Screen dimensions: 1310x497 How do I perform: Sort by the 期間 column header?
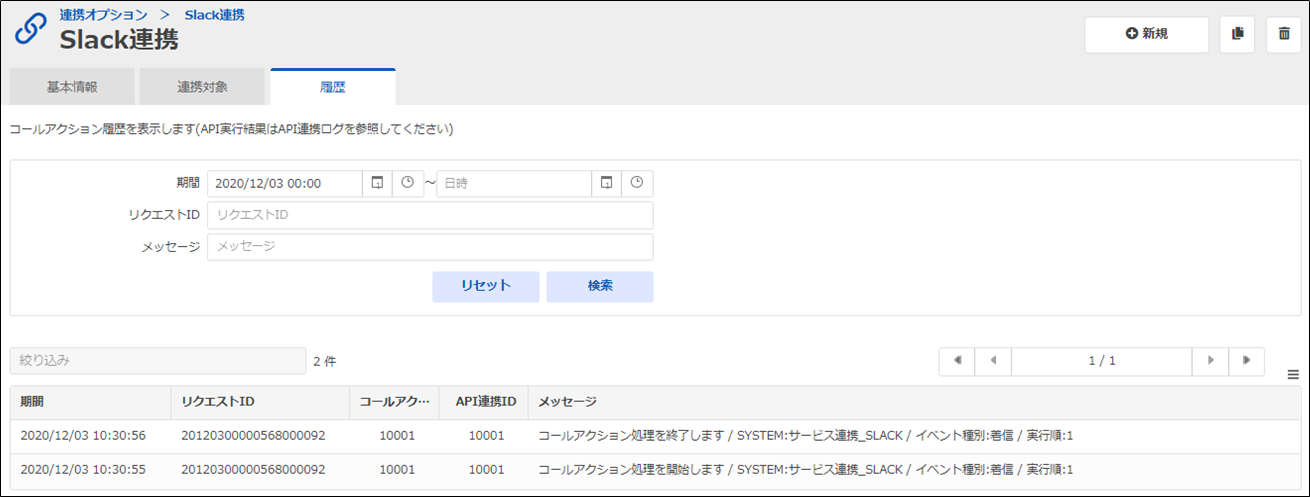pos(90,402)
